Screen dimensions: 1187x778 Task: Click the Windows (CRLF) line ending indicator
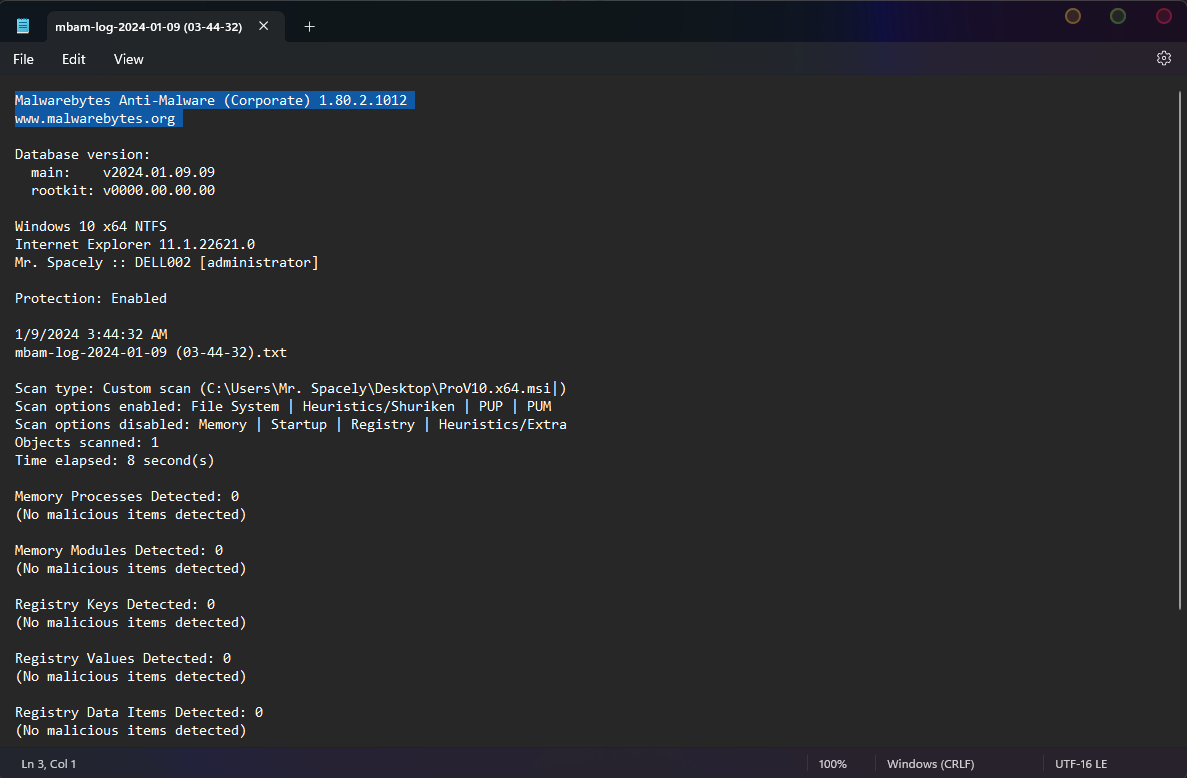(x=930, y=764)
